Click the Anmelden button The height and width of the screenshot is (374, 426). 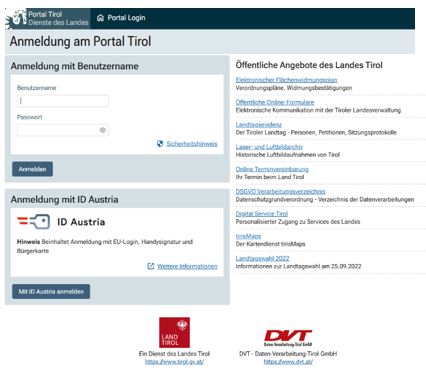click(x=32, y=169)
